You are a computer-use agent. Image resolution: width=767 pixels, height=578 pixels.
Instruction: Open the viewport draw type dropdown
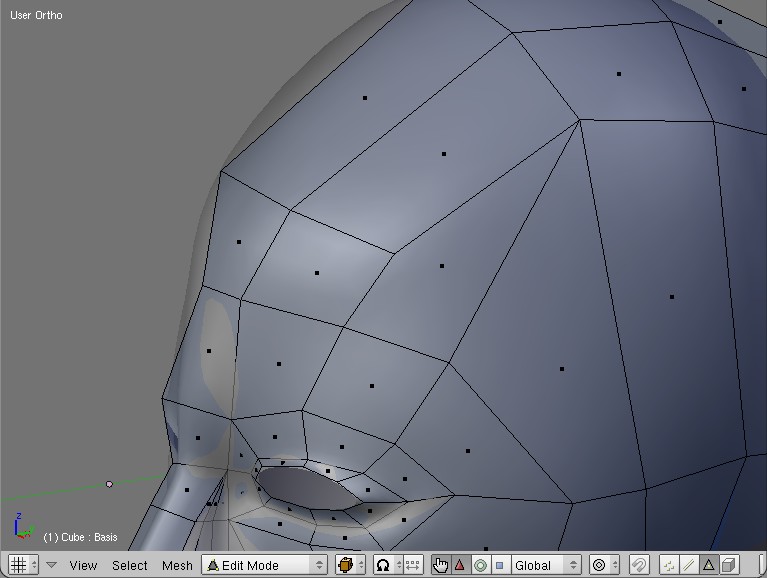350,565
